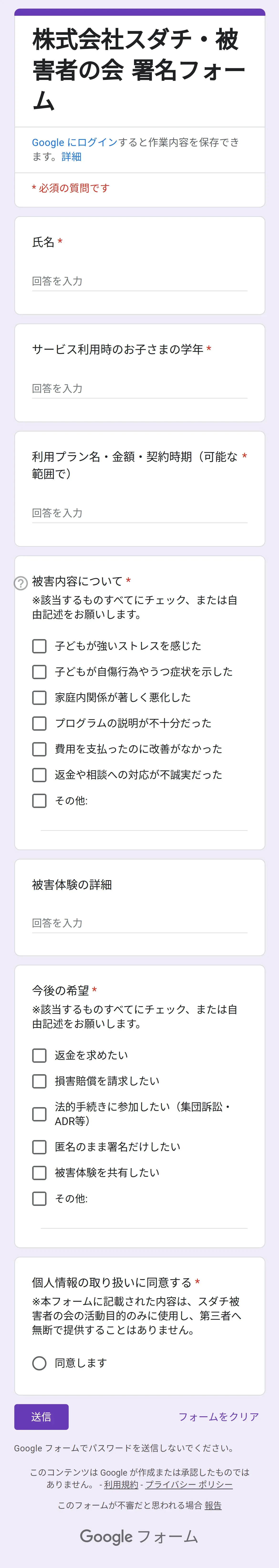Open the プライバシー ポリシー link

pos(188,1485)
